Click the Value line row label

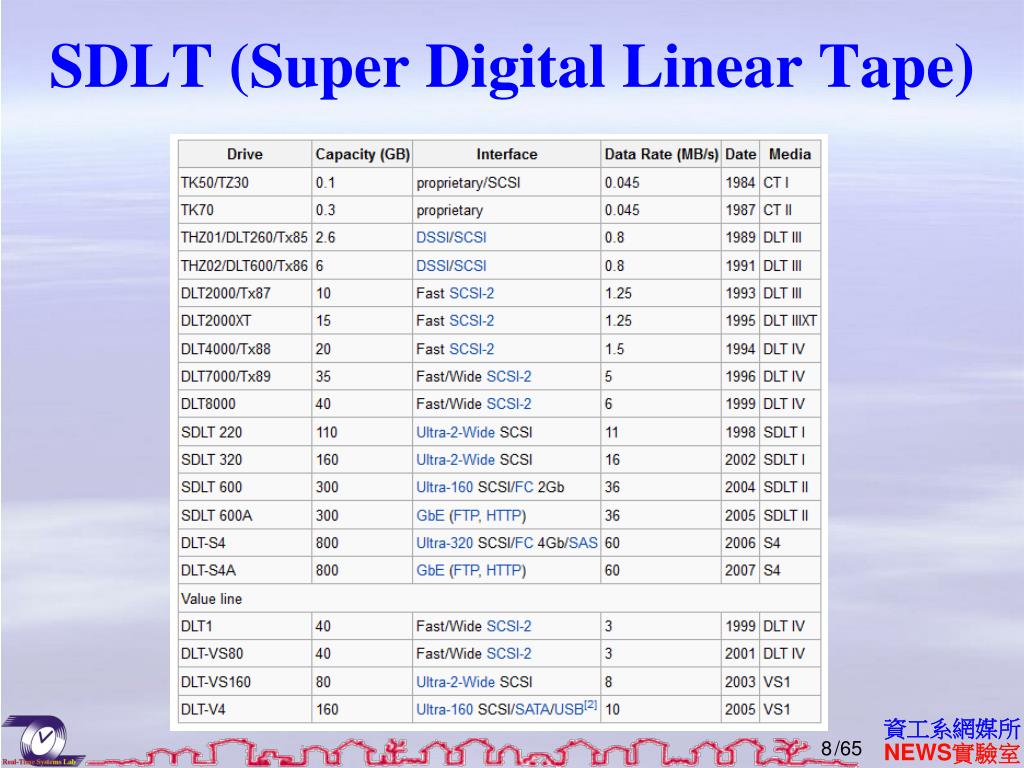pyautogui.click(x=212, y=599)
